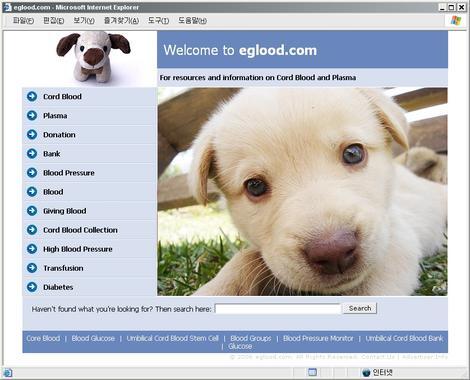Click into the search text field
The image size is (470, 380).
pos(278,309)
